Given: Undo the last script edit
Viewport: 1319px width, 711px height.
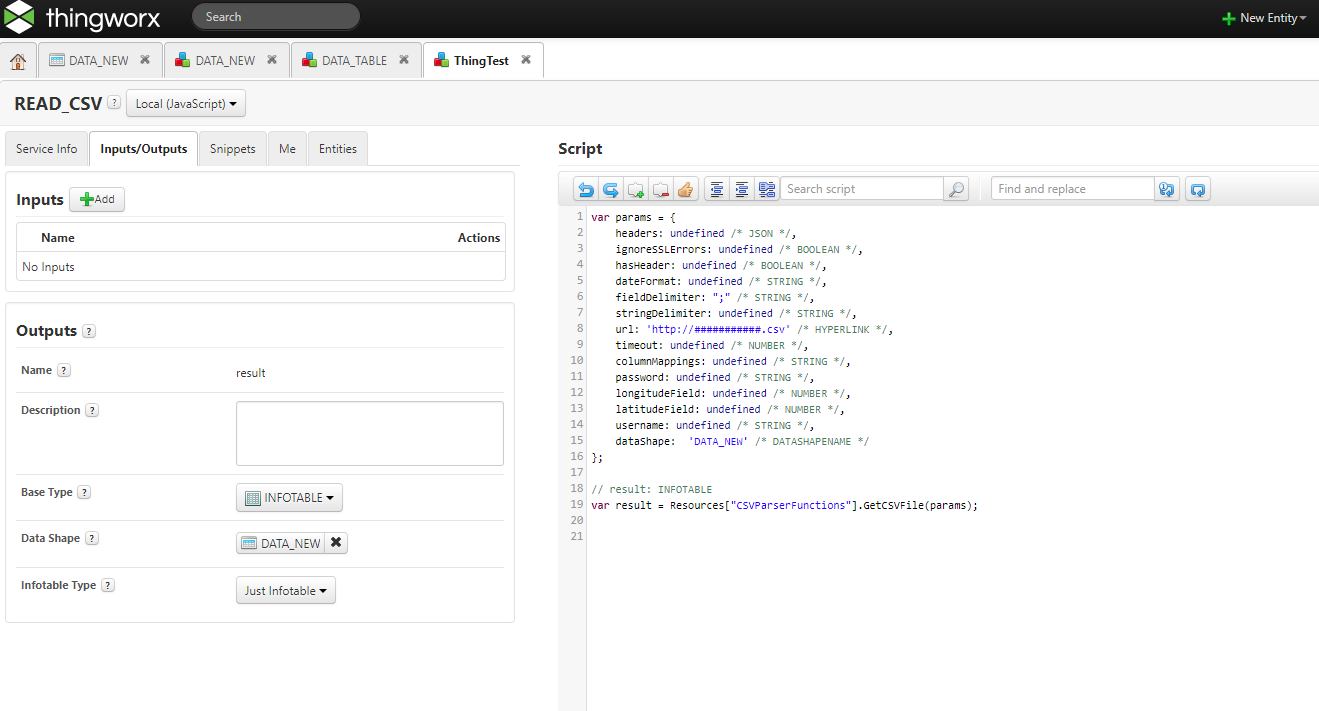Looking at the screenshot, I should click(586, 189).
